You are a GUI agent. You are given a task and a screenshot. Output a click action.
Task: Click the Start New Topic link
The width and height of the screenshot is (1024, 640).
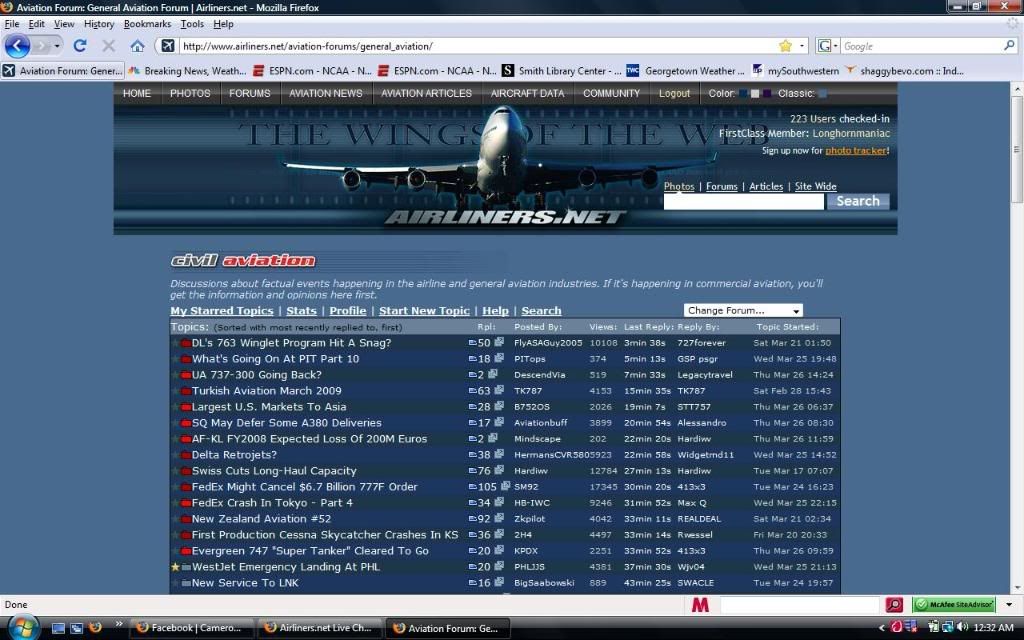(x=424, y=311)
